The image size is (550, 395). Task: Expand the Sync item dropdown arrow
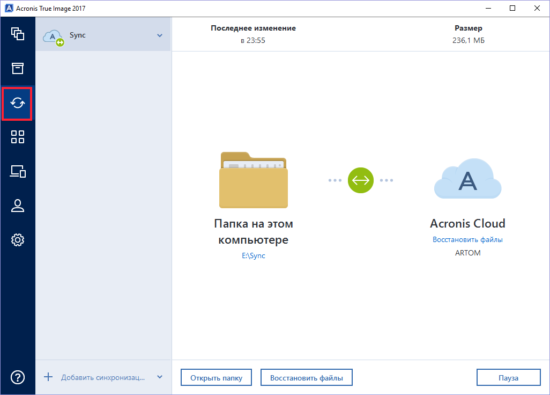click(160, 35)
